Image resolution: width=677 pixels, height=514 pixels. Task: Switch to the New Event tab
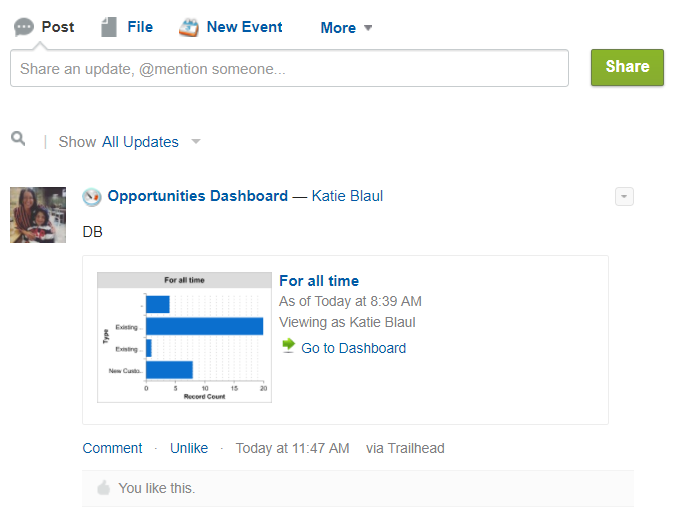coord(244,27)
